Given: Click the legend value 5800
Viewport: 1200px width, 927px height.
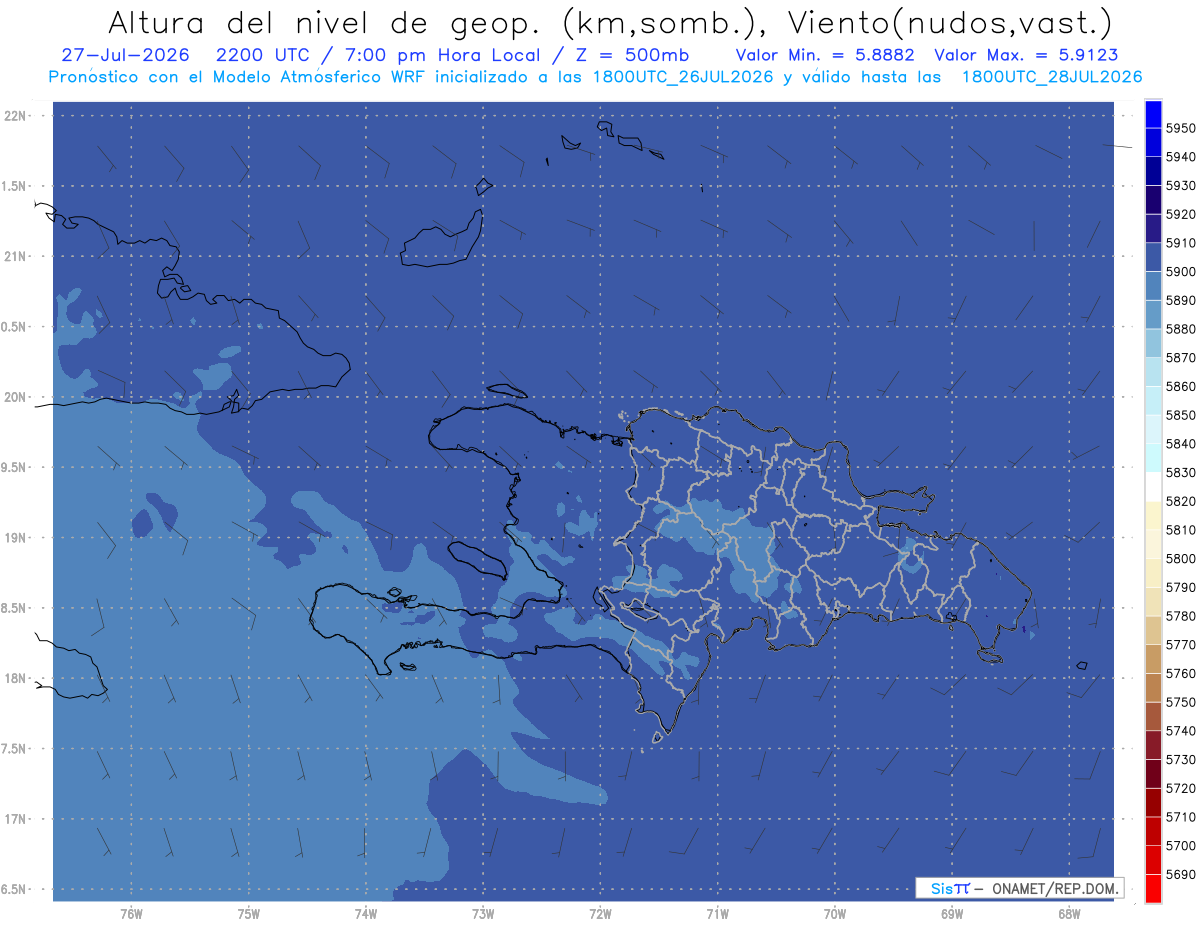Looking at the screenshot, I should tap(1181, 558).
